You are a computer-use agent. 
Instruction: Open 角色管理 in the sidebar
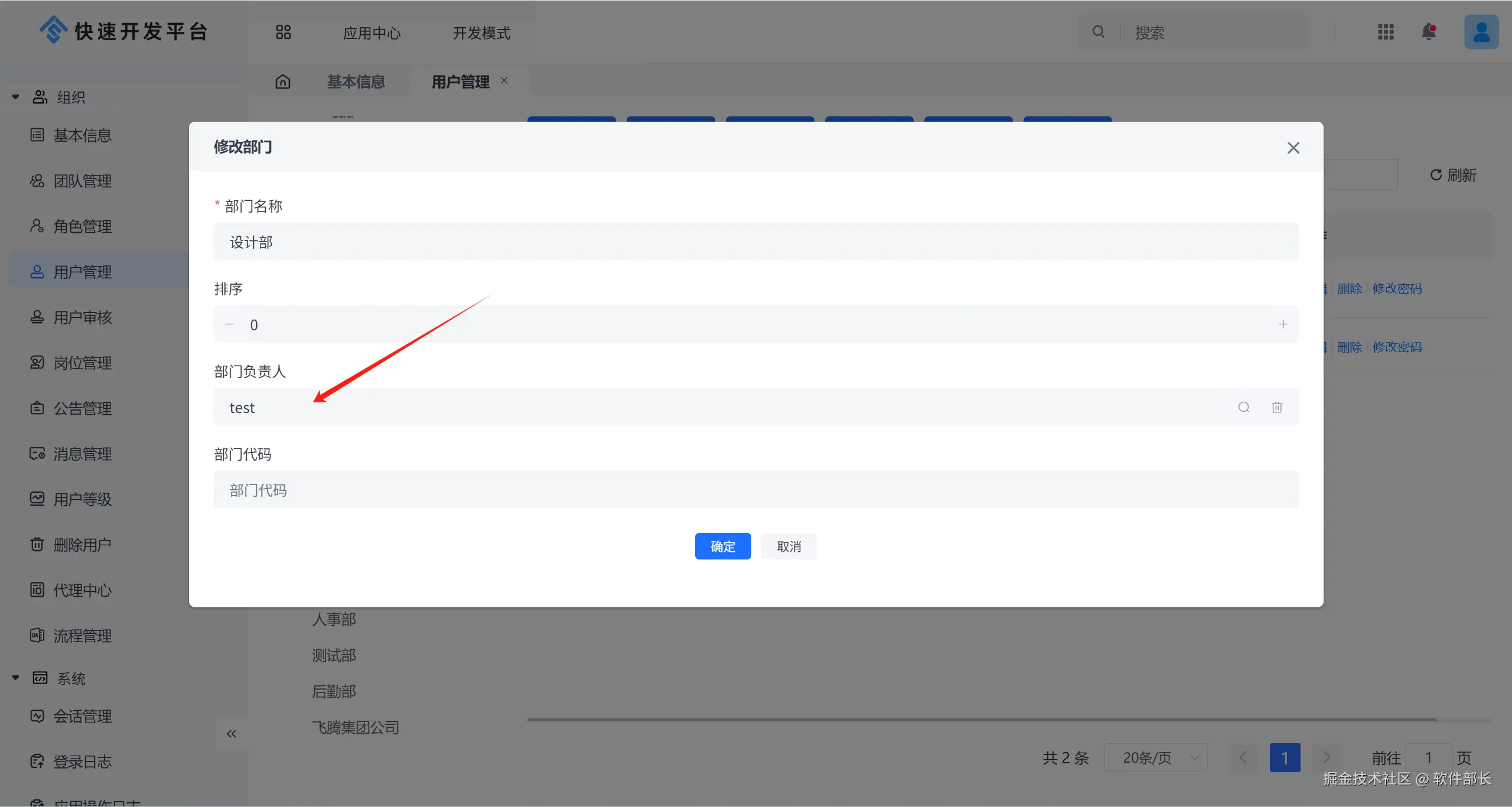pyautogui.click(x=83, y=226)
